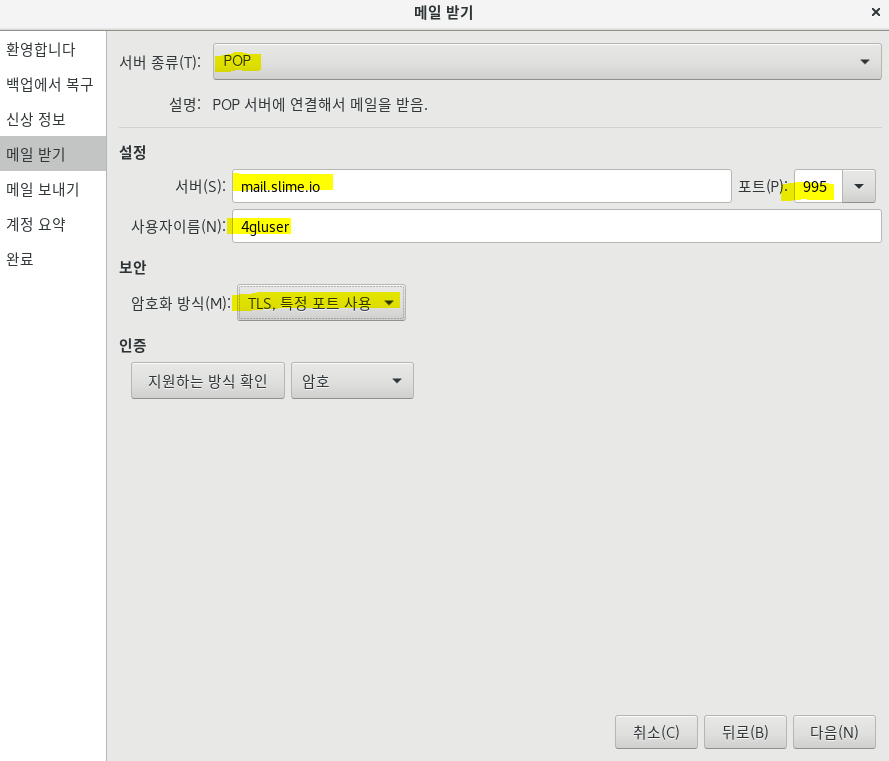This screenshot has height=761, width=889.
Task: Click the 사용자이름(N) label
Action: 179,227
